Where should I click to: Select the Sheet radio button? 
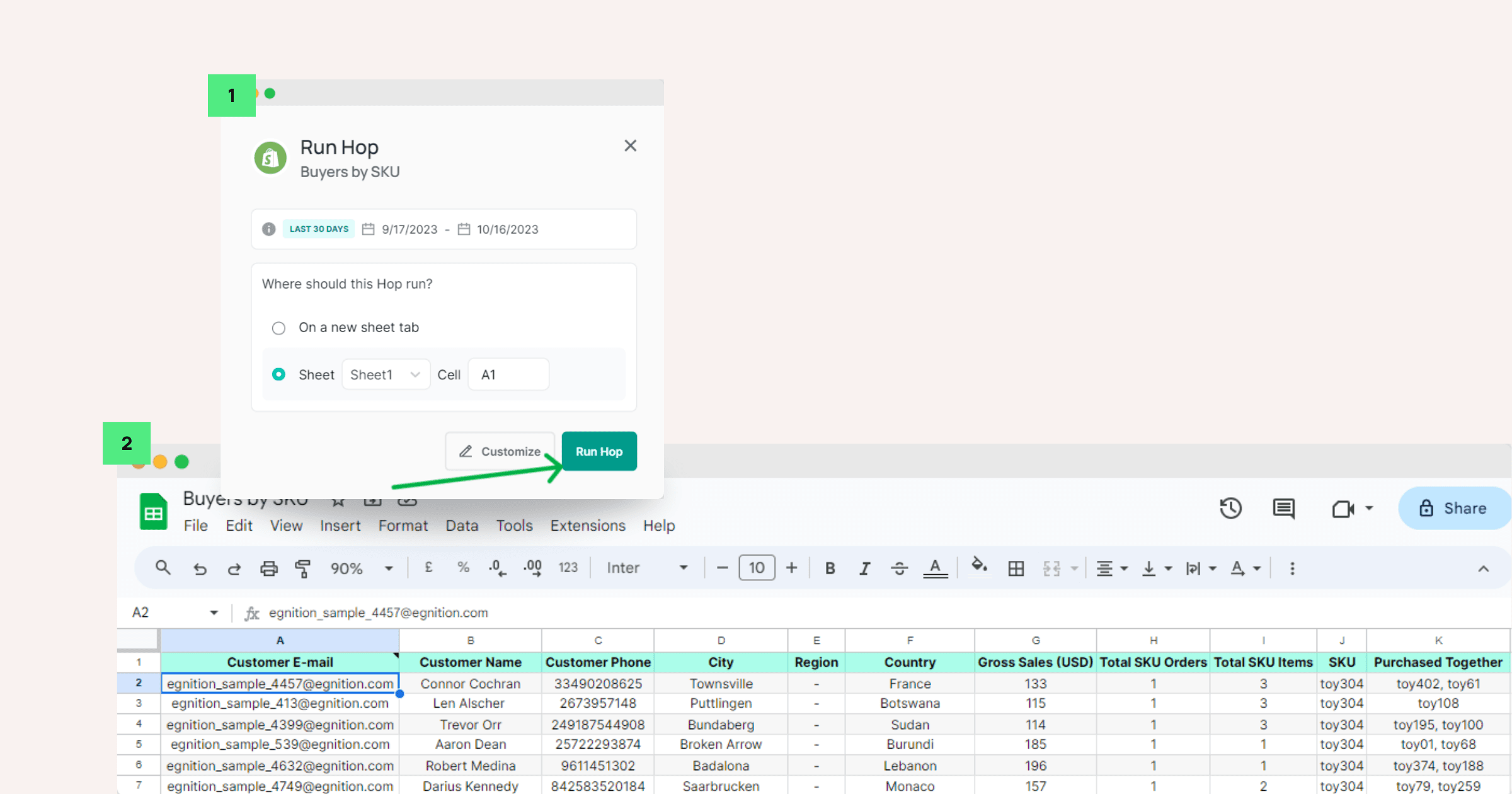(278, 374)
